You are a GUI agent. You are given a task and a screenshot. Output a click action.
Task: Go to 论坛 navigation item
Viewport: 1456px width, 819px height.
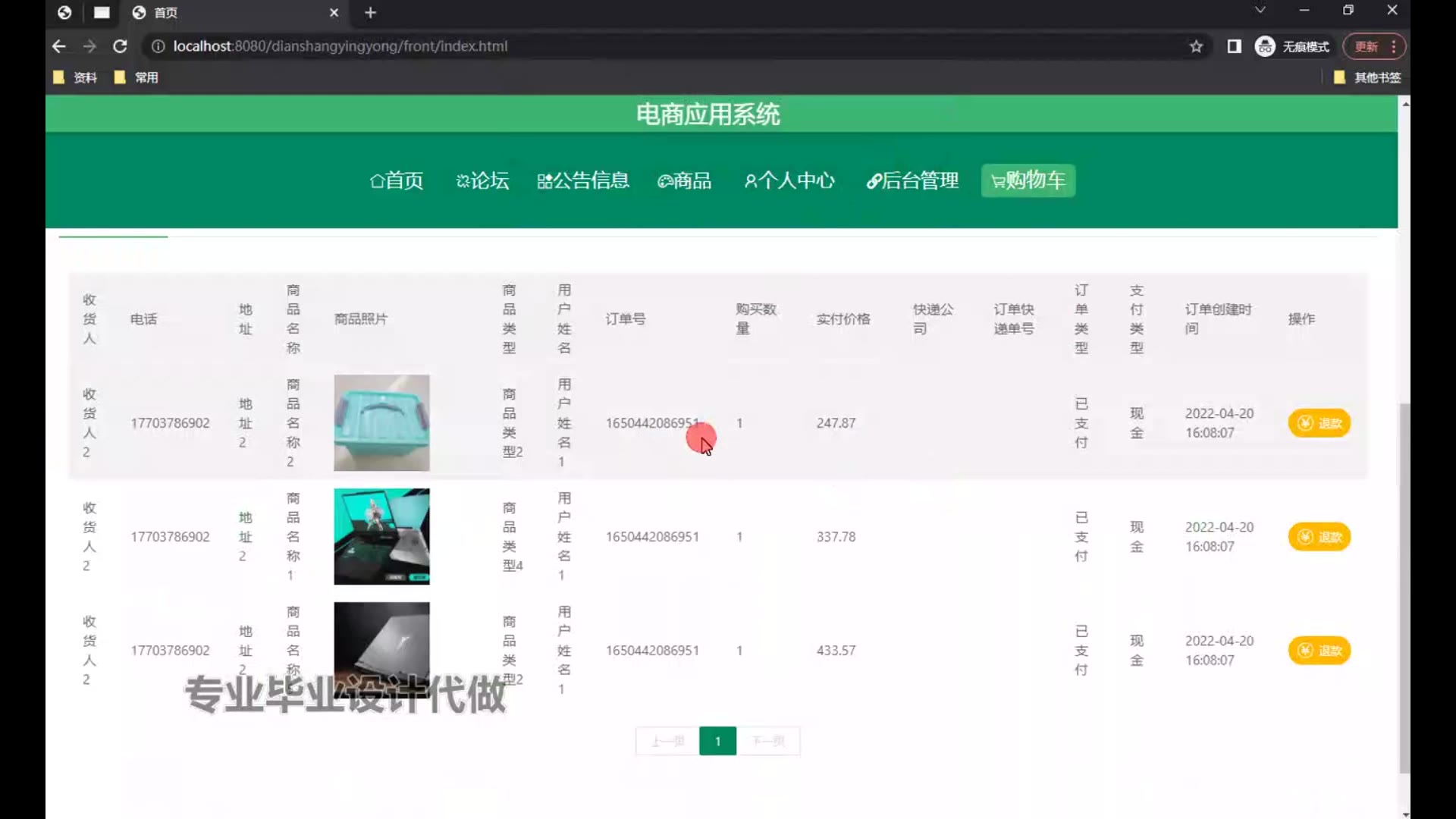click(x=482, y=180)
